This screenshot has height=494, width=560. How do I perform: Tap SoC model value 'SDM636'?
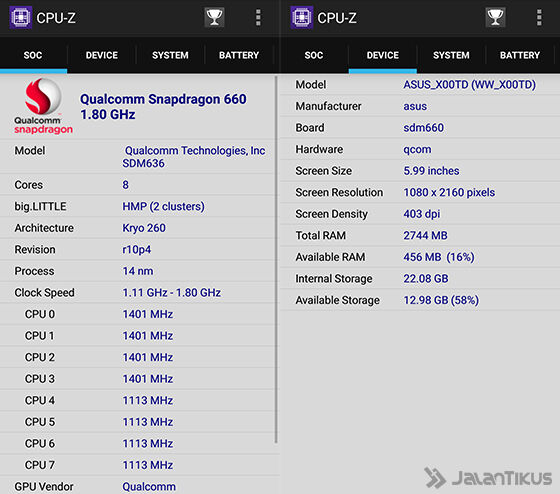(x=144, y=164)
